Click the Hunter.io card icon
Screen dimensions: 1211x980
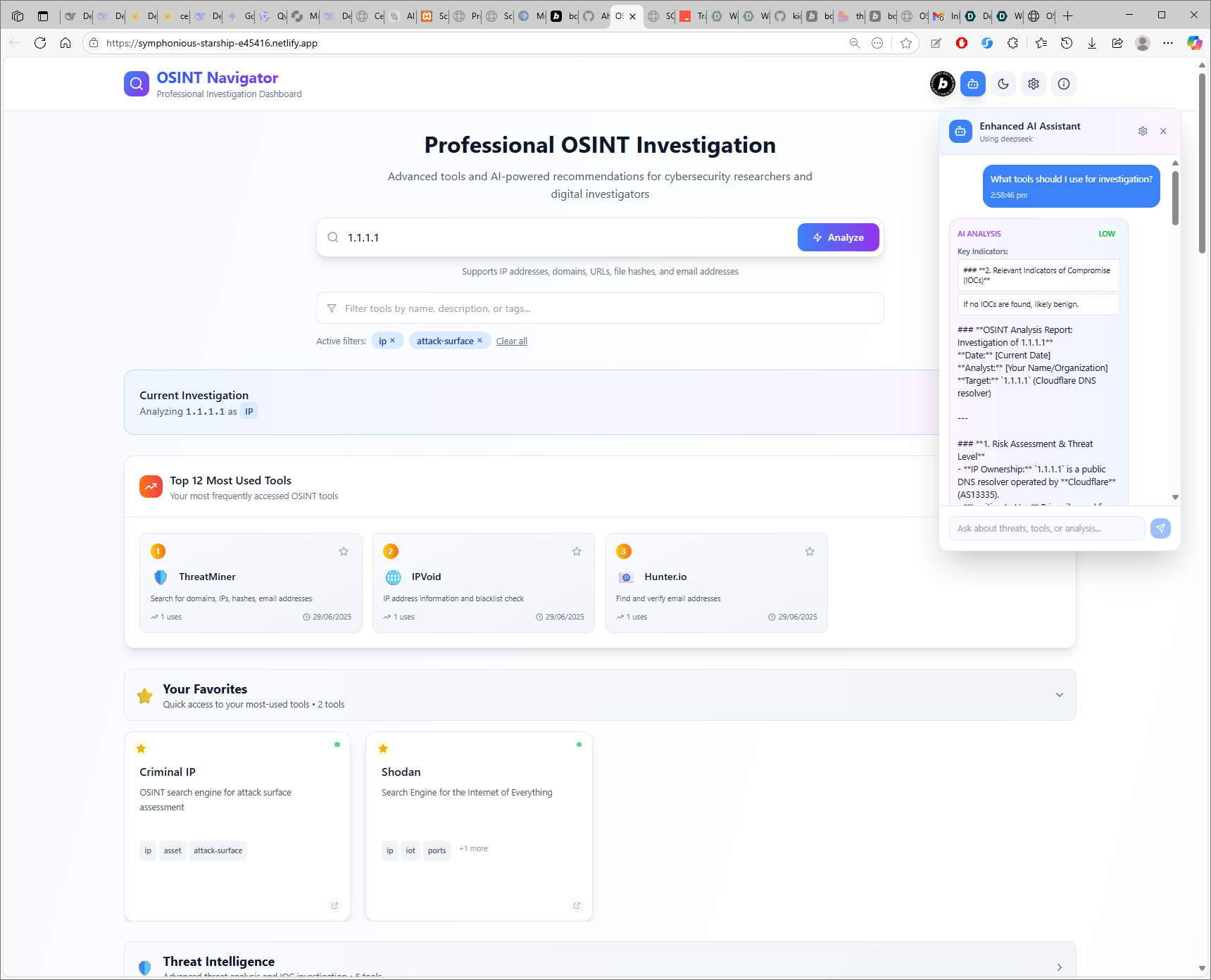click(626, 577)
